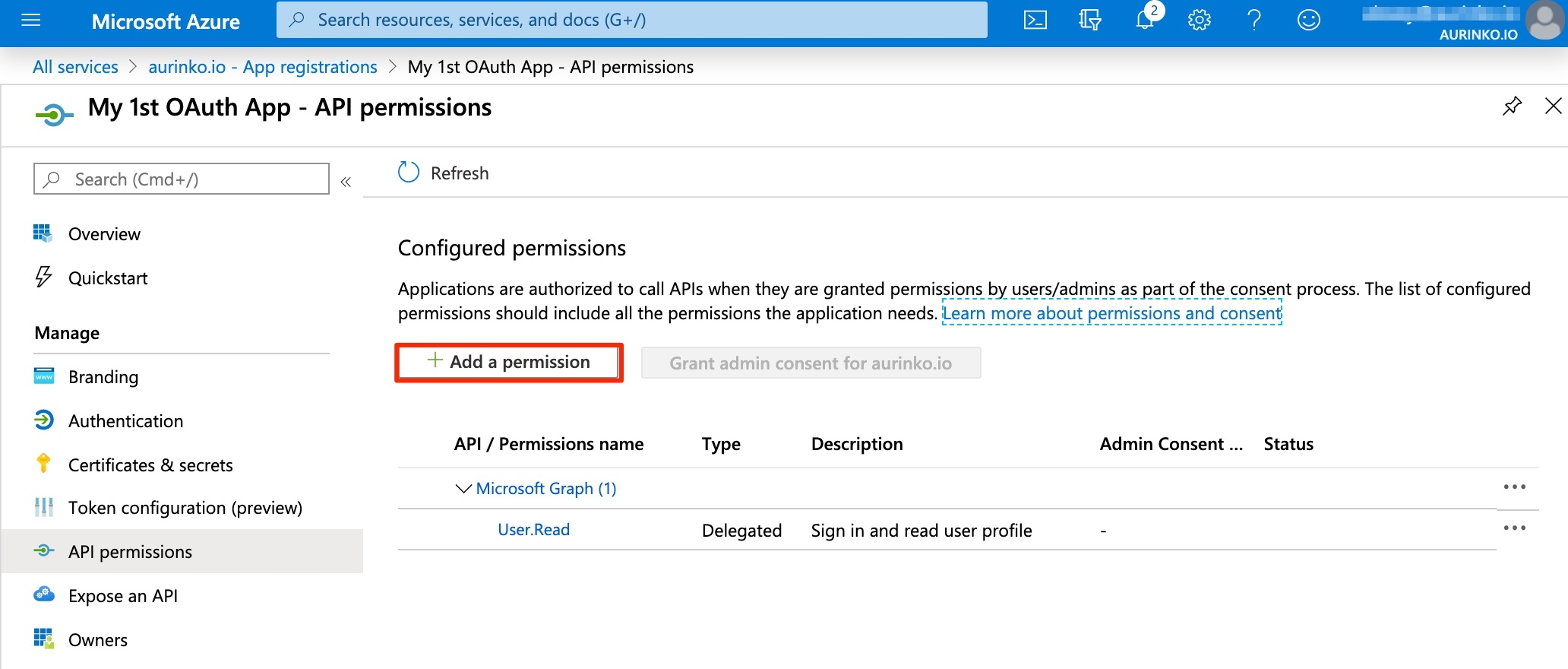Image resolution: width=1568 pixels, height=669 pixels.
Task: Open the portal hamburger menu
Action: click(31, 21)
